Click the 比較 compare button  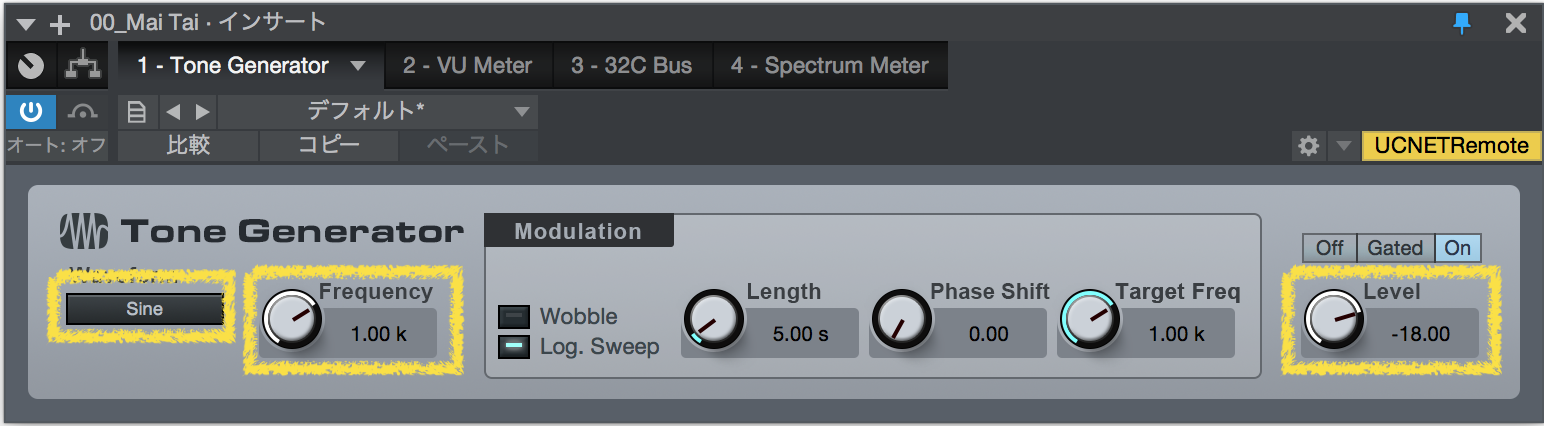tap(188, 146)
